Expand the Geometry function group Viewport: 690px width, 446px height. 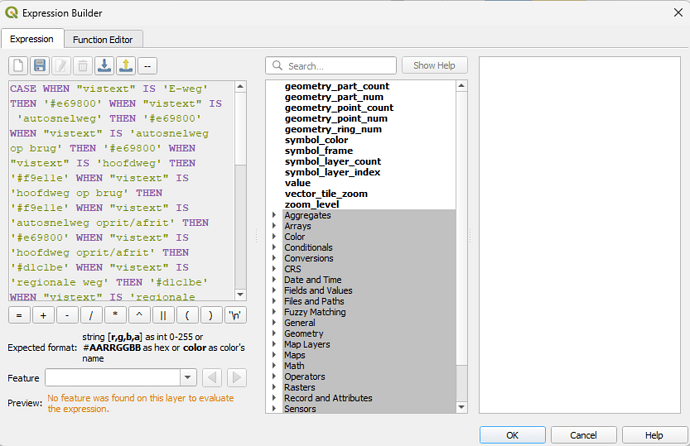tap(274, 333)
